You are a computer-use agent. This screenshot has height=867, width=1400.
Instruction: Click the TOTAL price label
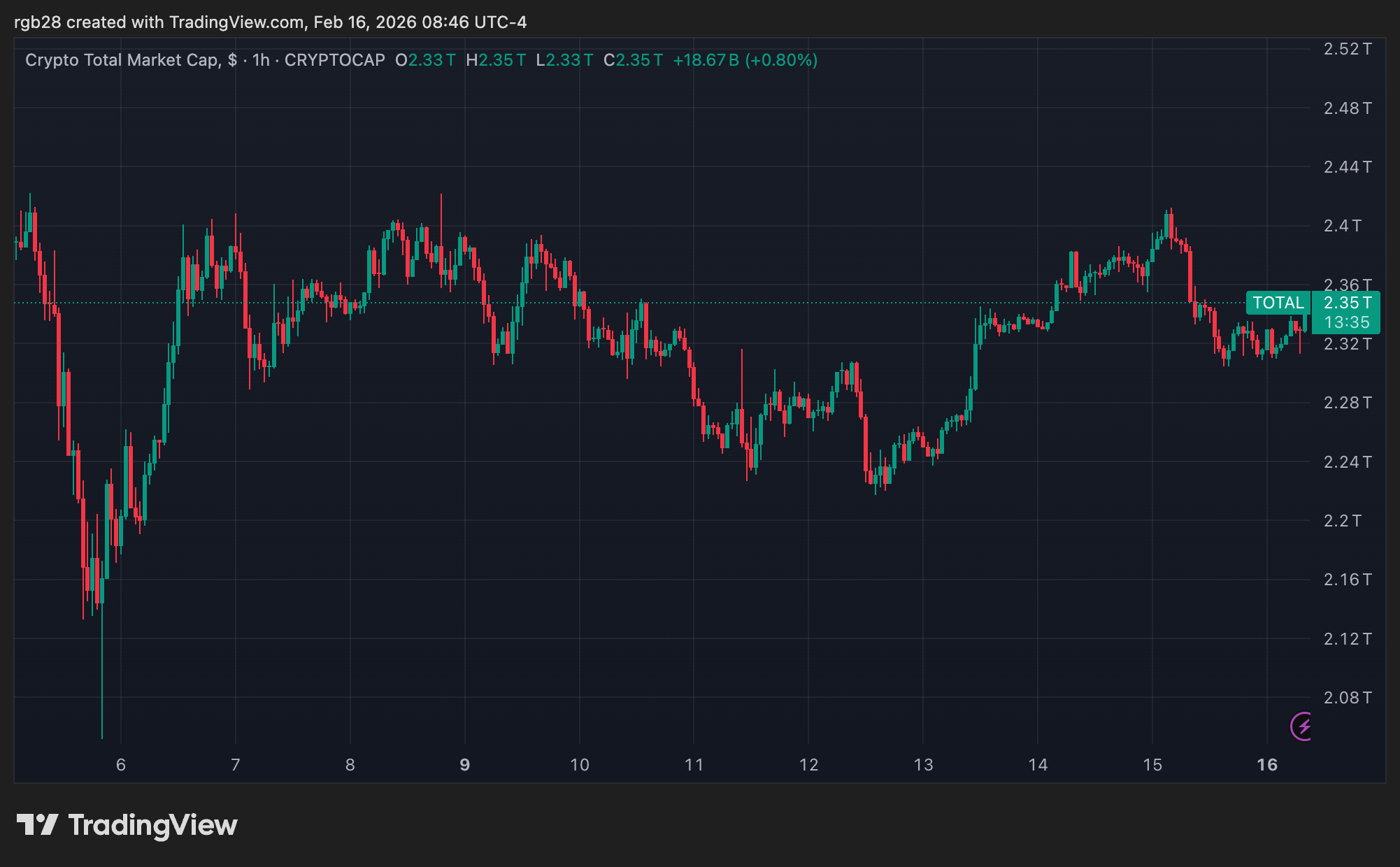coord(1279,303)
